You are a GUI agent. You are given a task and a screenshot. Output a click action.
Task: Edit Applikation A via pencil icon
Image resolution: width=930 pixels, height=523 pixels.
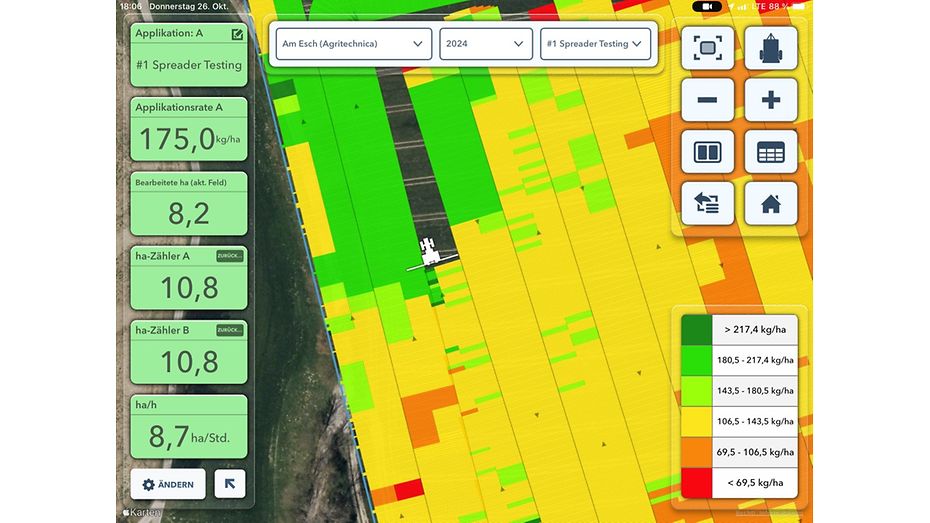coord(237,34)
